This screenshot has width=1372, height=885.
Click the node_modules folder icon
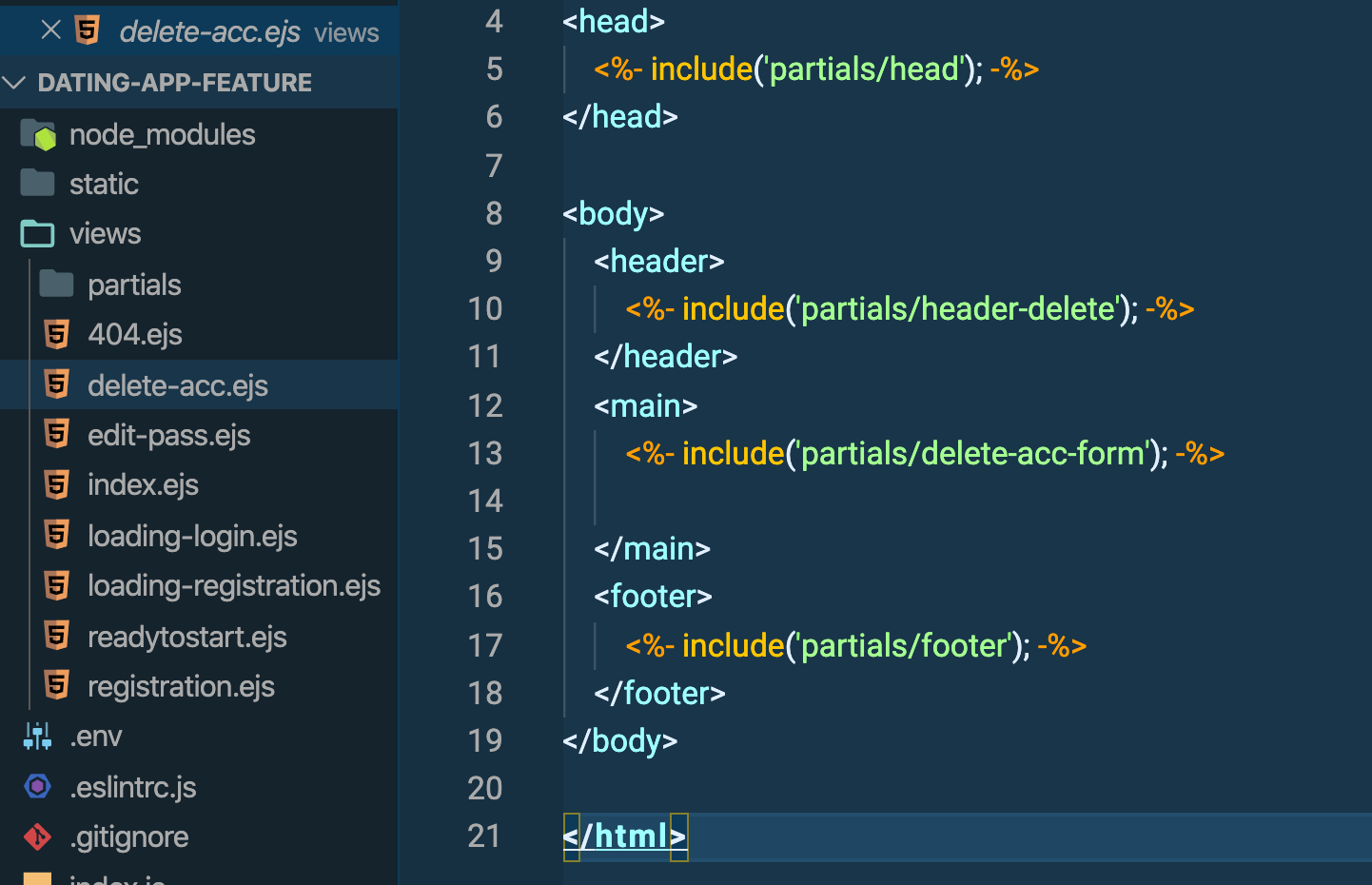[x=36, y=134]
